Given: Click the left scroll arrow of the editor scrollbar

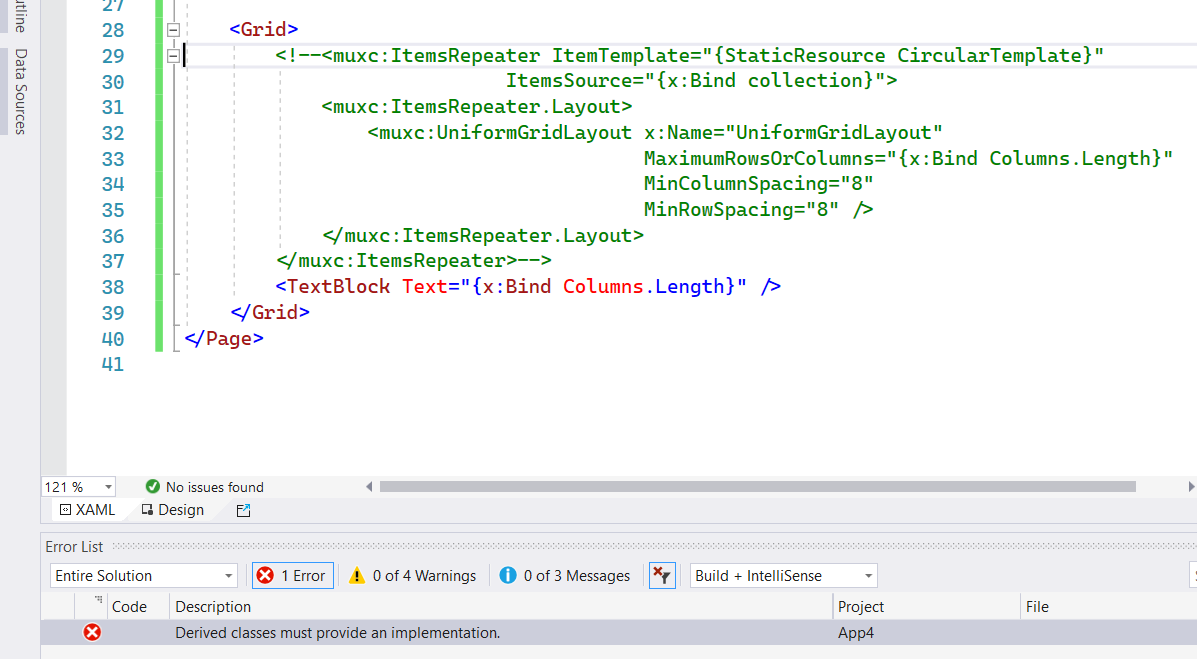Looking at the screenshot, I should click(x=369, y=486).
